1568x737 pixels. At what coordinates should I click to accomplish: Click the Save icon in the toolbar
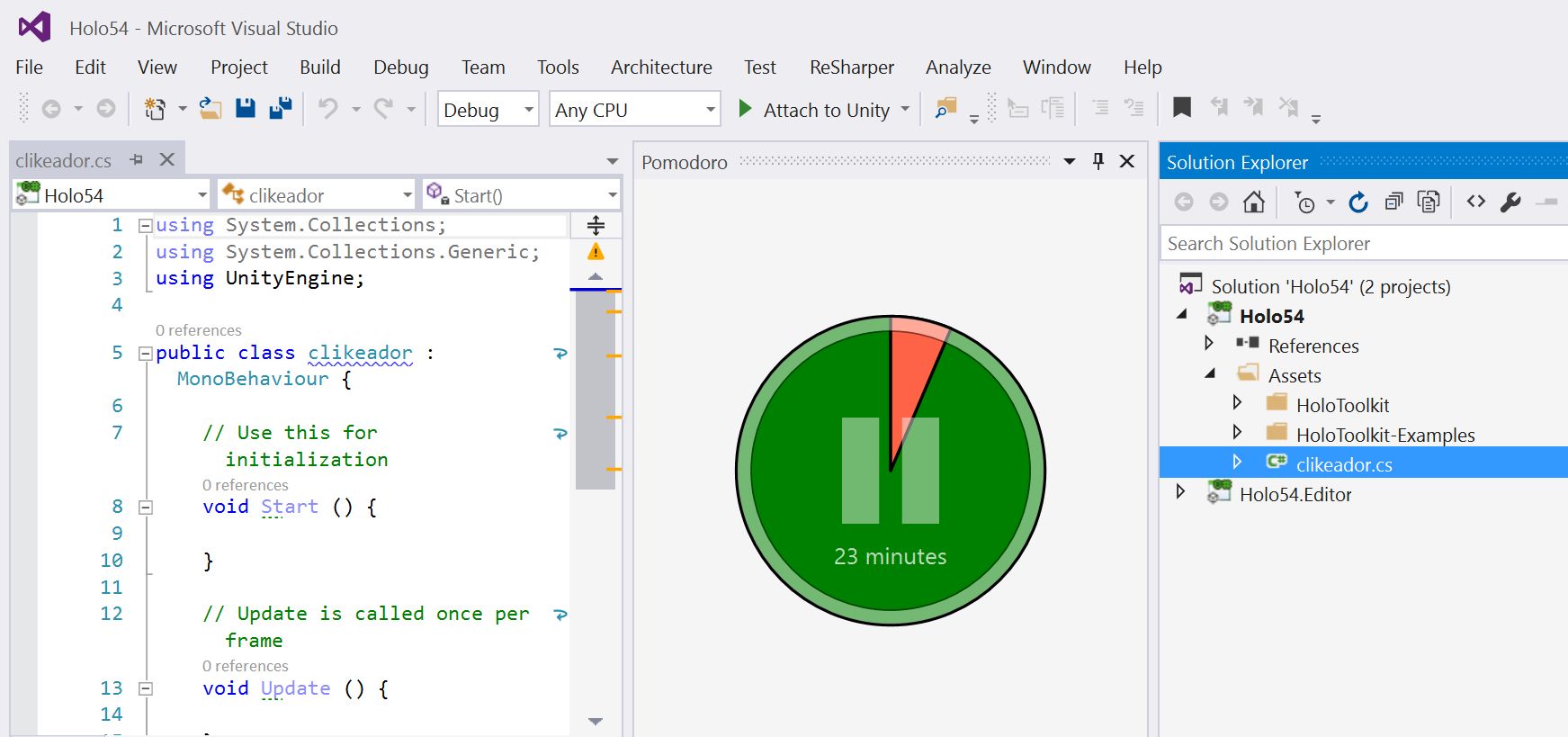(x=245, y=109)
